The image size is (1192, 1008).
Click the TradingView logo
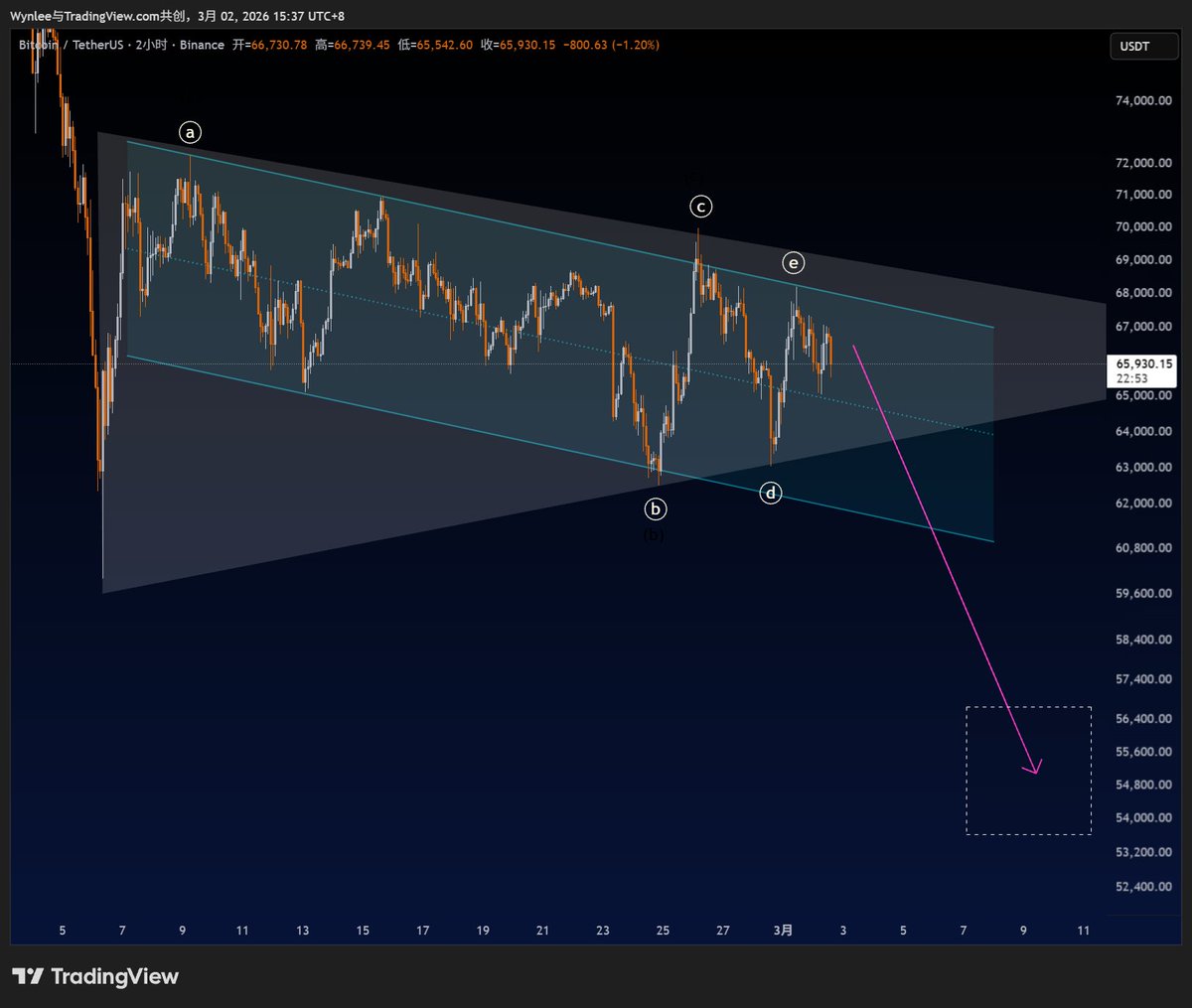click(x=95, y=976)
